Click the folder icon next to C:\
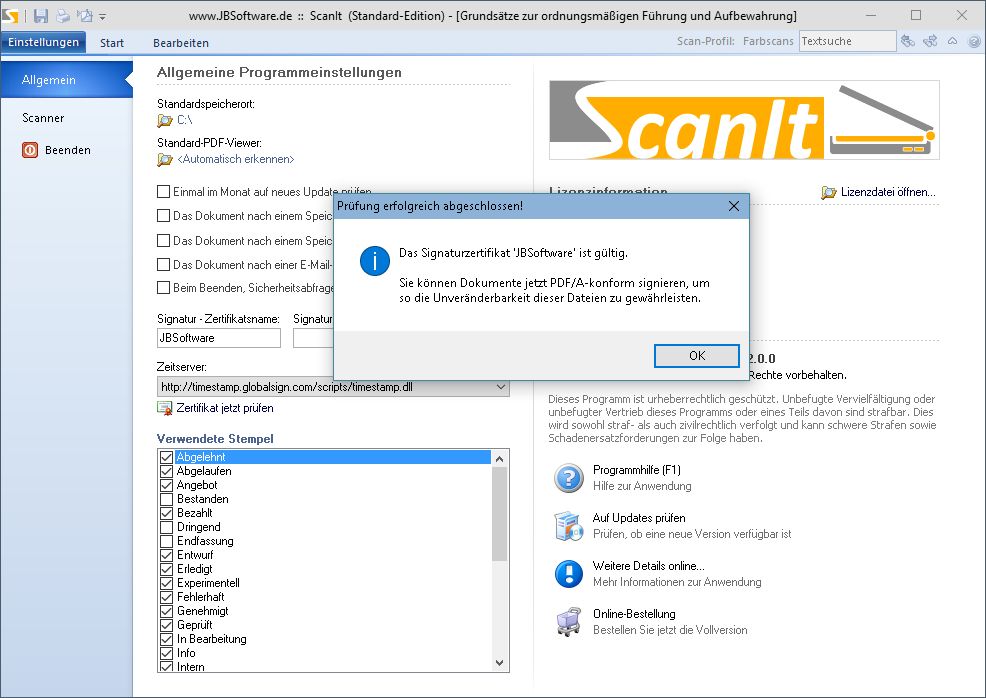The width and height of the screenshot is (986, 698). tap(165, 121)
